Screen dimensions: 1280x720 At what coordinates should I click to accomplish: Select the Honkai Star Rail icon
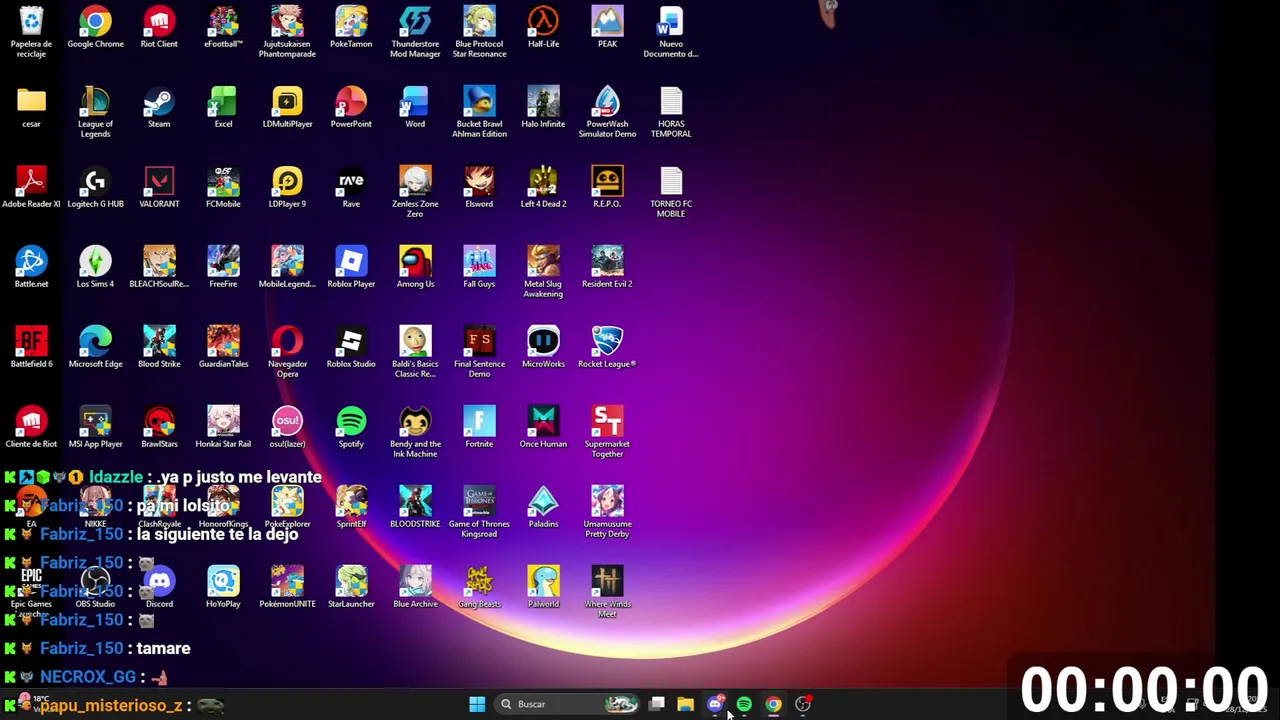tap(223, 428)
